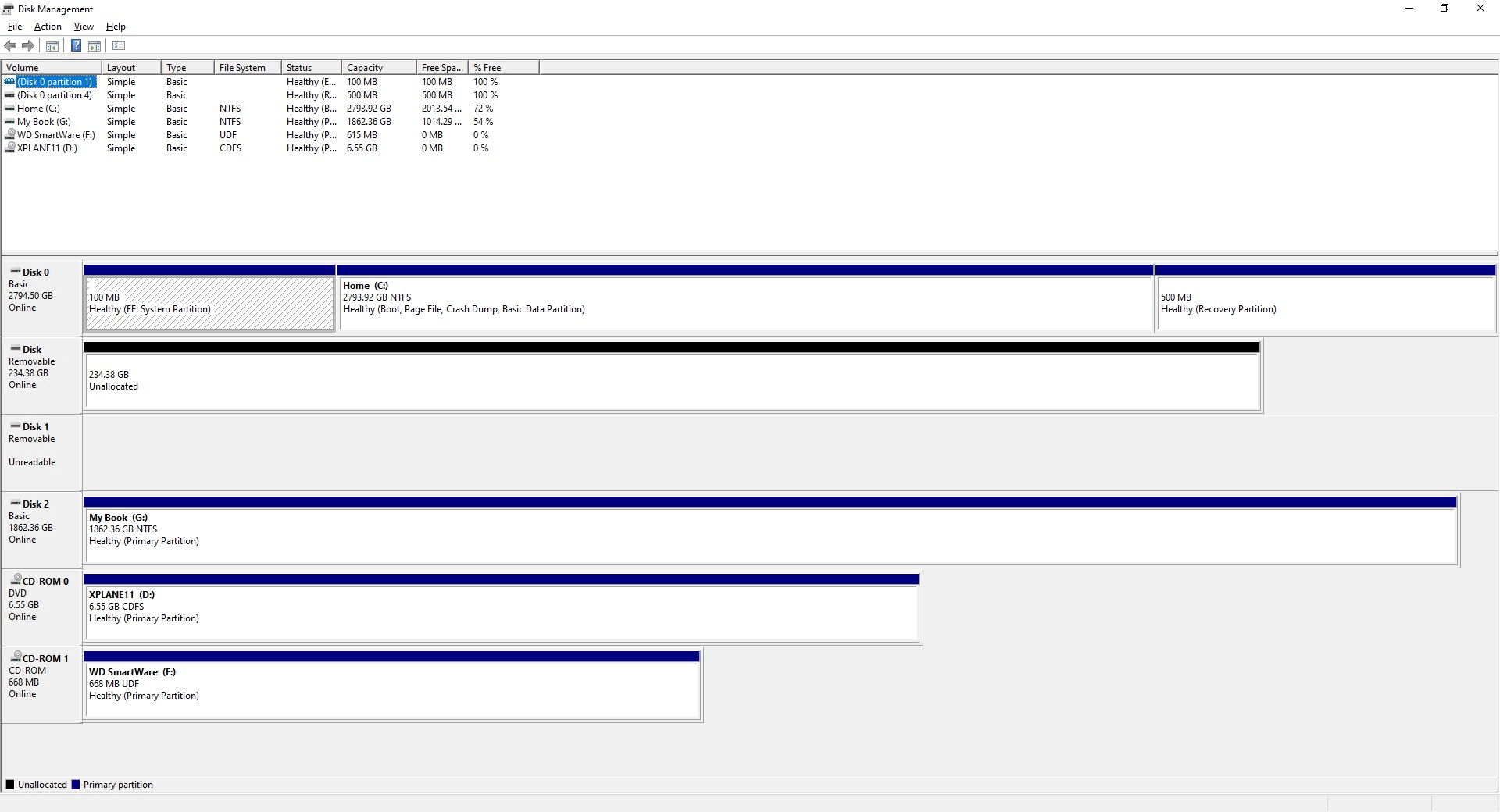The image size is (1500, 812).
Task: Click the Disk Management title bar icon
Action: tap(9, 9)
